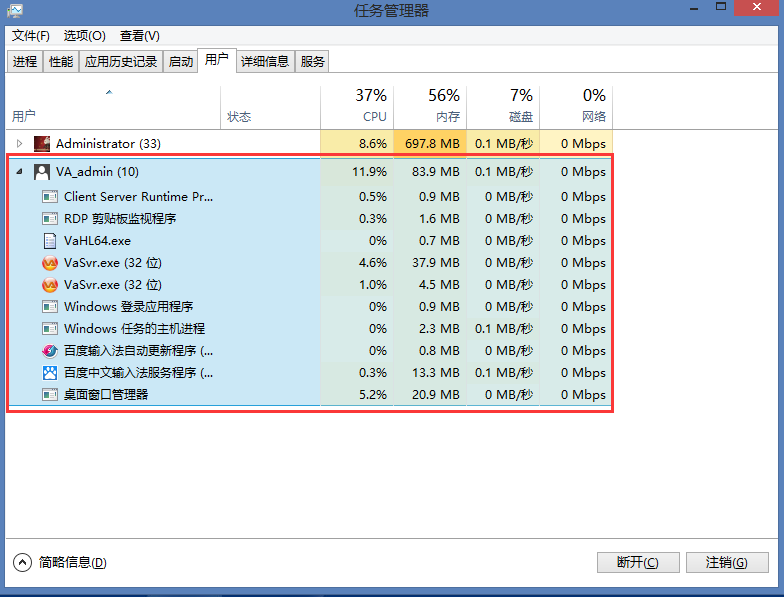Click the 桌面窗口管理器 icon
This screenshot has height=597, width=784.
click(x=50, y=395)
